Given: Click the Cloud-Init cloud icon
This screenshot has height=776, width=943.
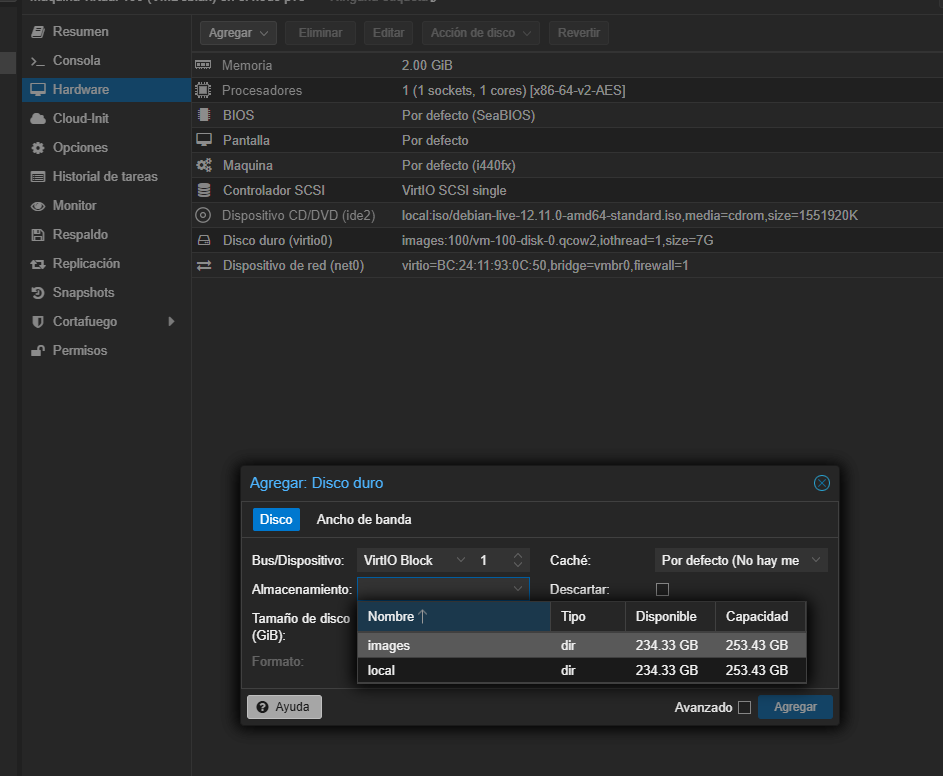Looking at the screenshot, I should coord(38,119).
